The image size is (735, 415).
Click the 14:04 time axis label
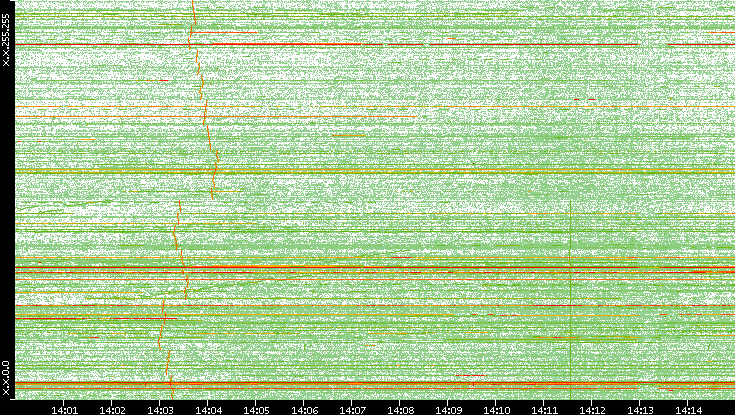click(x=208, y=410)
